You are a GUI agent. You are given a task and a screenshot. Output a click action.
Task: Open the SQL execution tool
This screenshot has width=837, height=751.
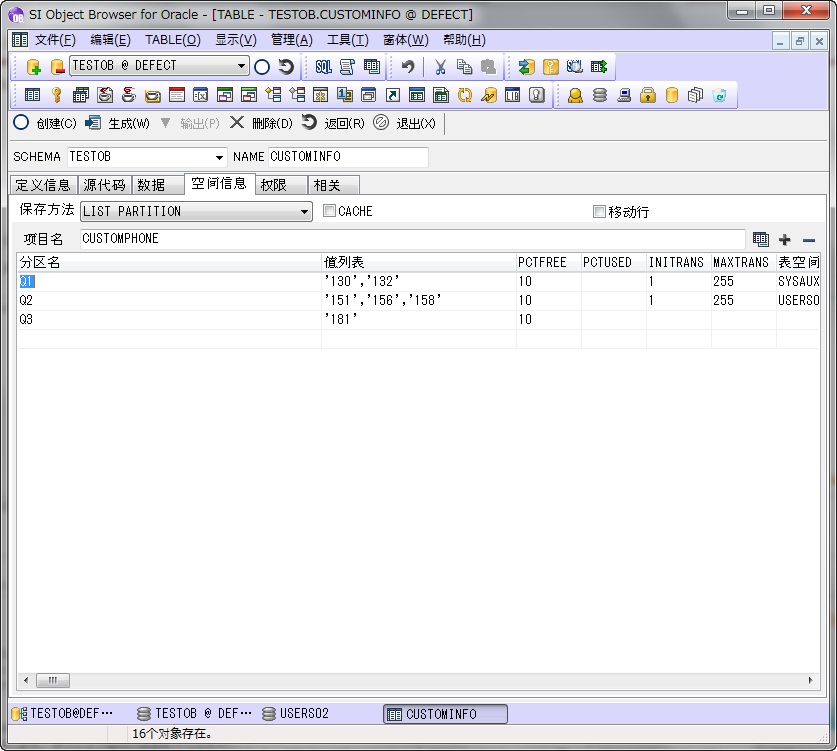click(x=323, y=67)
